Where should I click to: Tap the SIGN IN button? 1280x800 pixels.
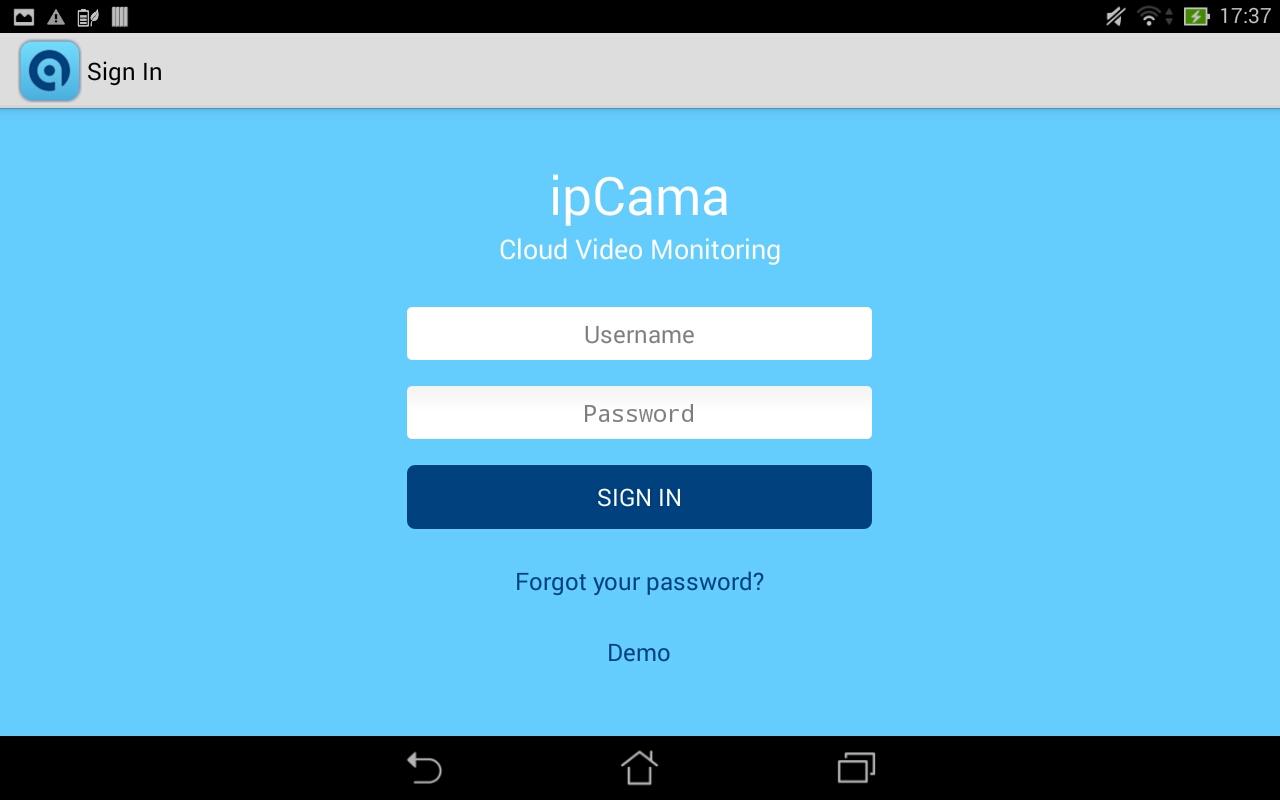(x=639, y=497)
